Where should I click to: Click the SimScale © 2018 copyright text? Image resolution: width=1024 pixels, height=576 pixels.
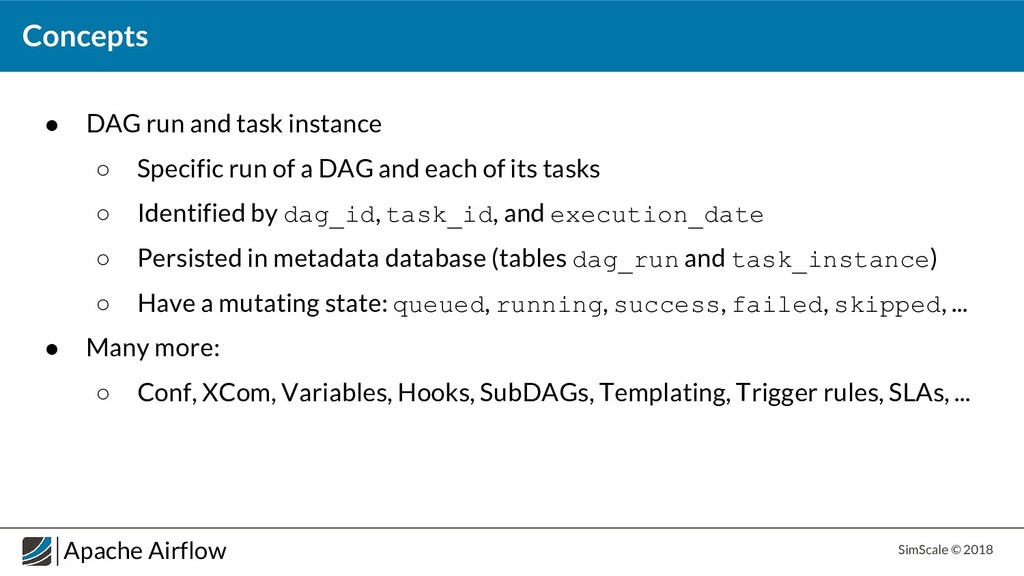[x=945, y=550]
